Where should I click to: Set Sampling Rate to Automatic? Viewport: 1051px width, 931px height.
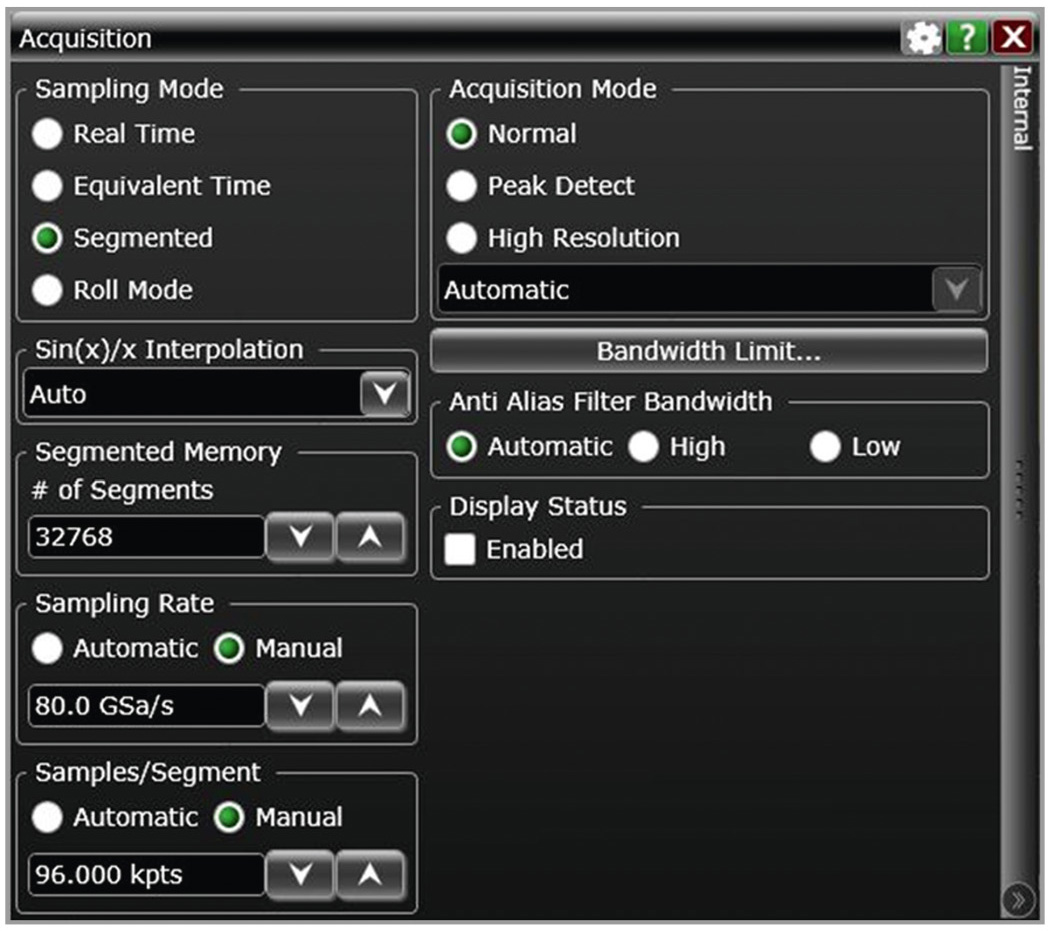[47, 648]
